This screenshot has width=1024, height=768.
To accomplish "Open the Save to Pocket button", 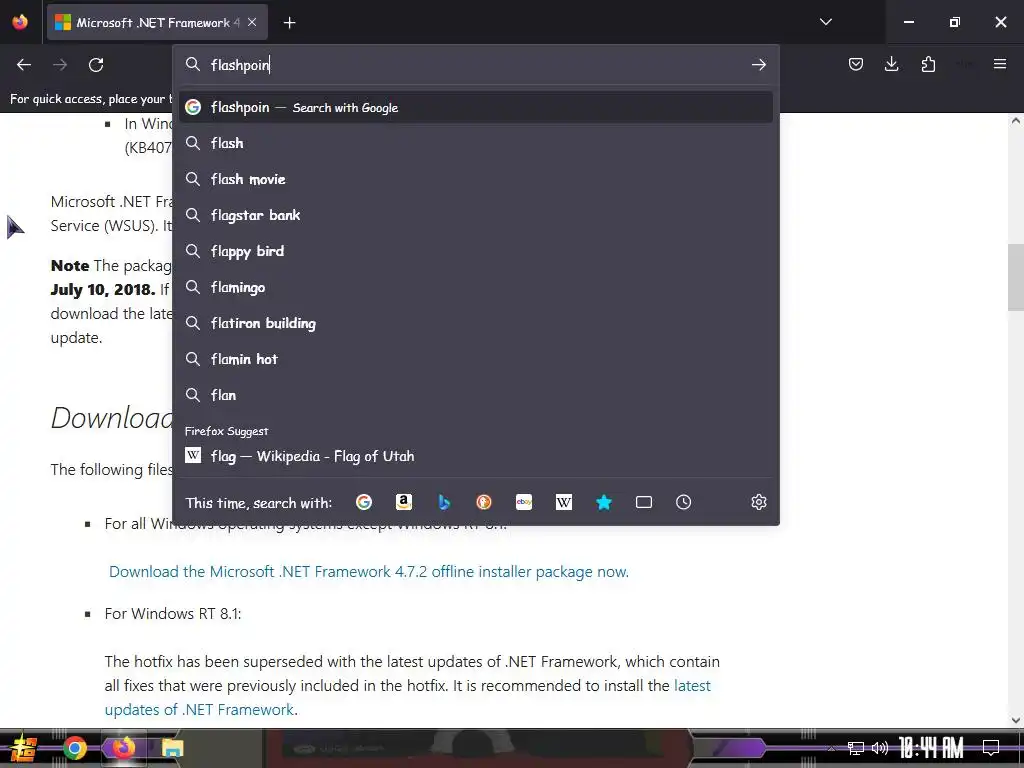I will tap(856, 64).
